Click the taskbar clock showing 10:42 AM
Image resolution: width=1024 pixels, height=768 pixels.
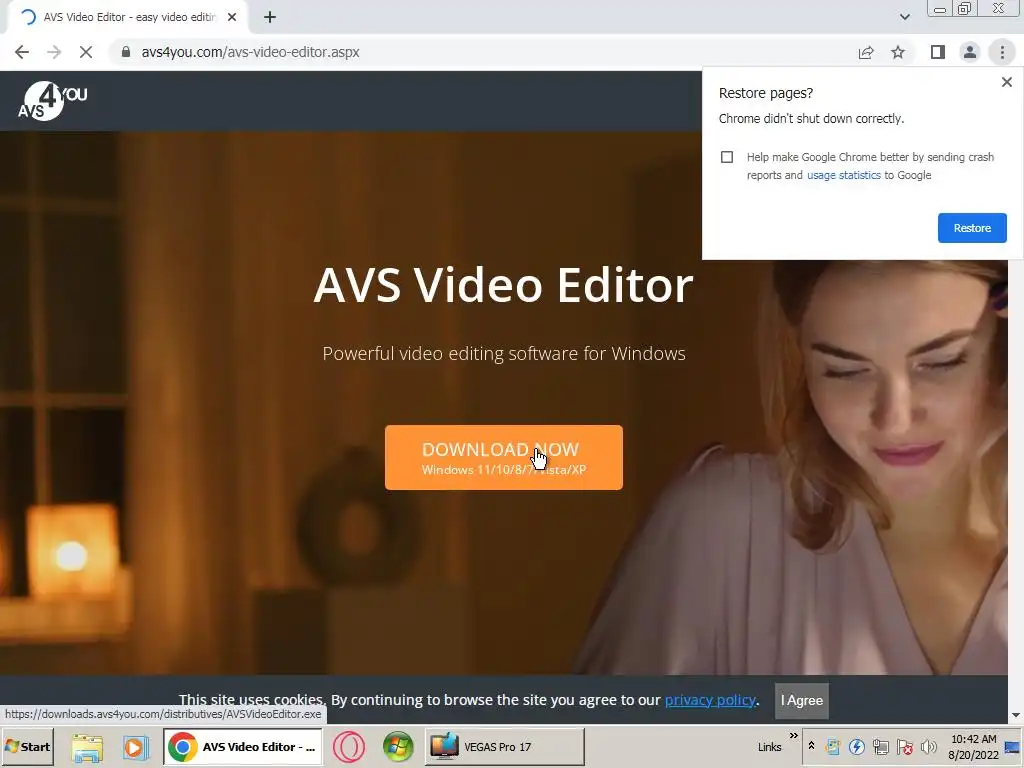point(973,746)
